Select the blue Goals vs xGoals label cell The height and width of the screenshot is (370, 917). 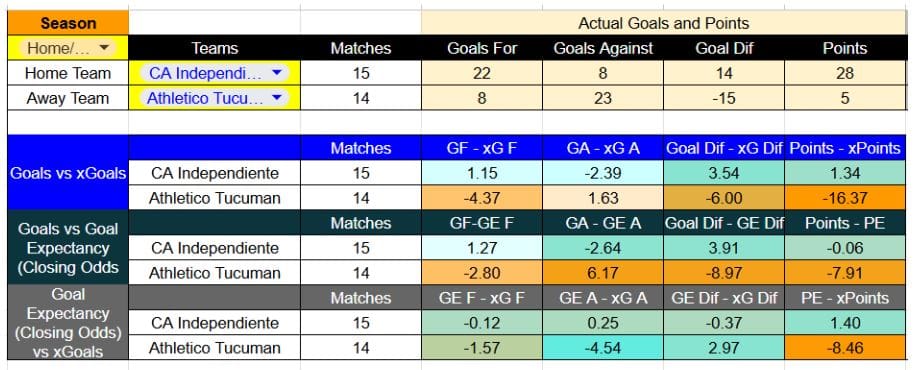pyautogui.click(x=68, y=172)
